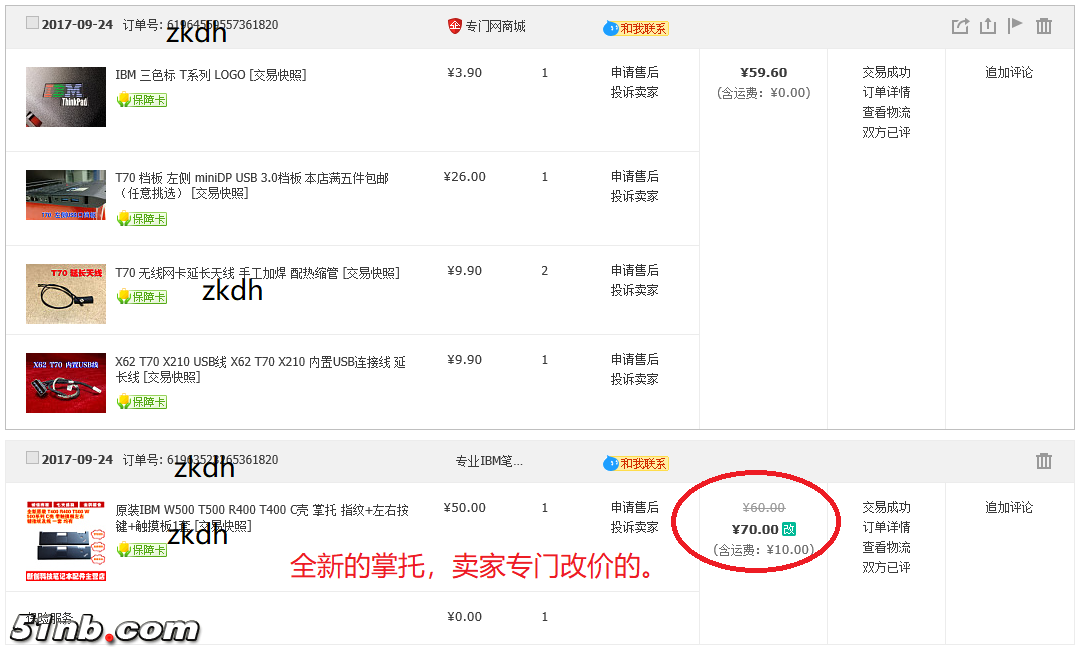1081x652 pixels.
Task: Open the 专门网商城 shop link
Action: pyautogui.click(x=495, y=26)
